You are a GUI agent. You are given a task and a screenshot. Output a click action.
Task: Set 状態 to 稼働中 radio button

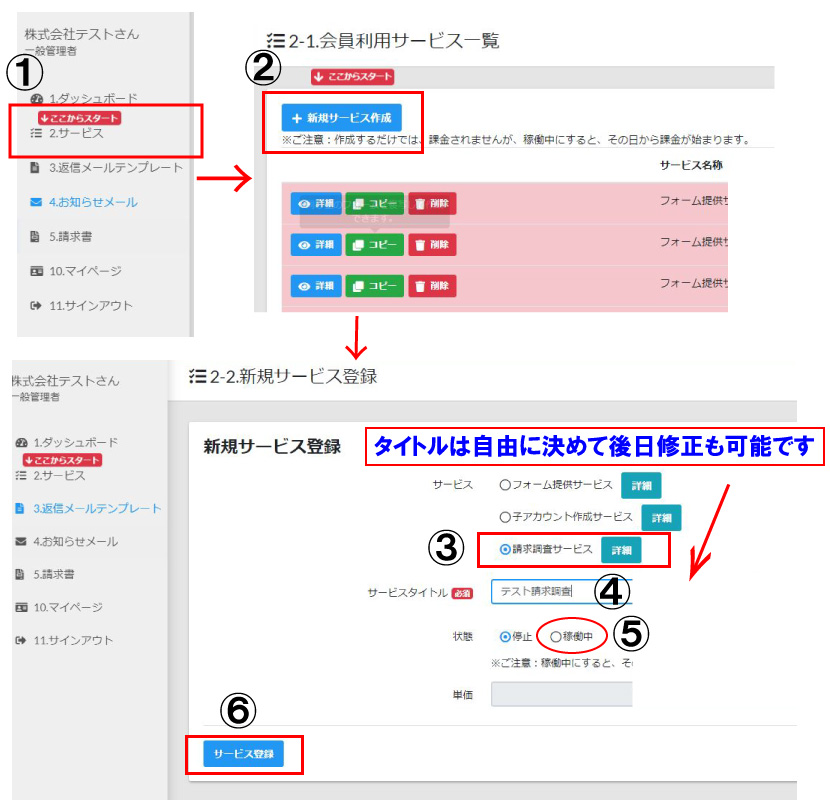coord(555,636)
